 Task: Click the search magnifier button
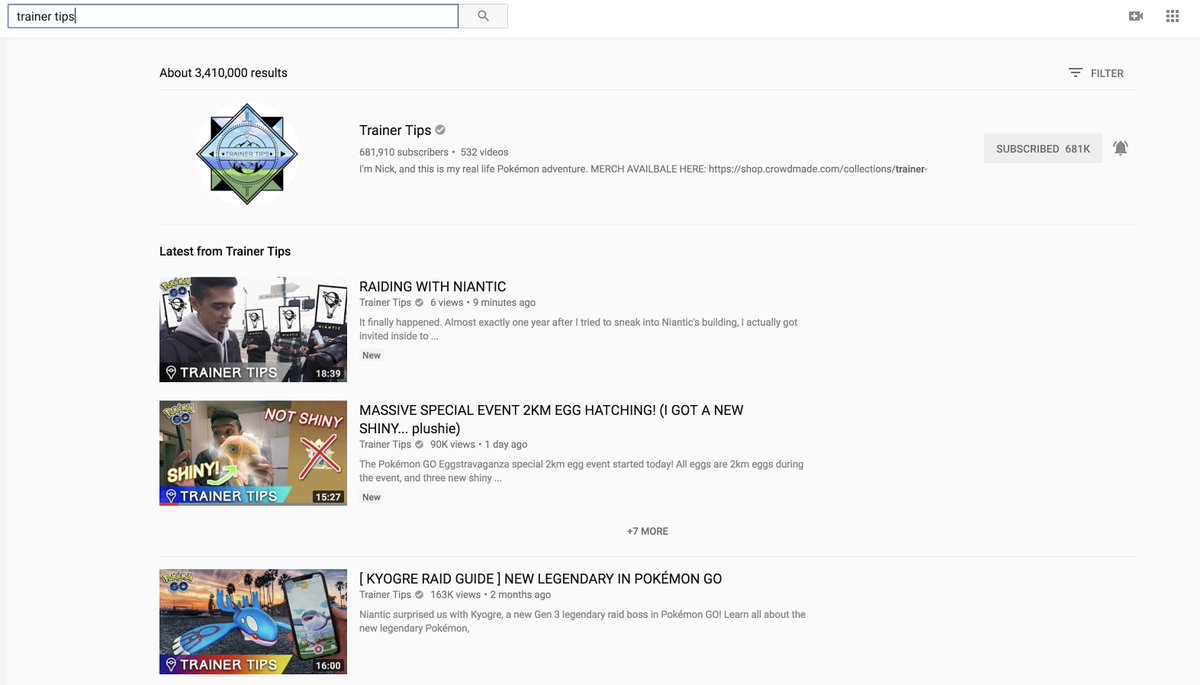[x=483, y=16]
